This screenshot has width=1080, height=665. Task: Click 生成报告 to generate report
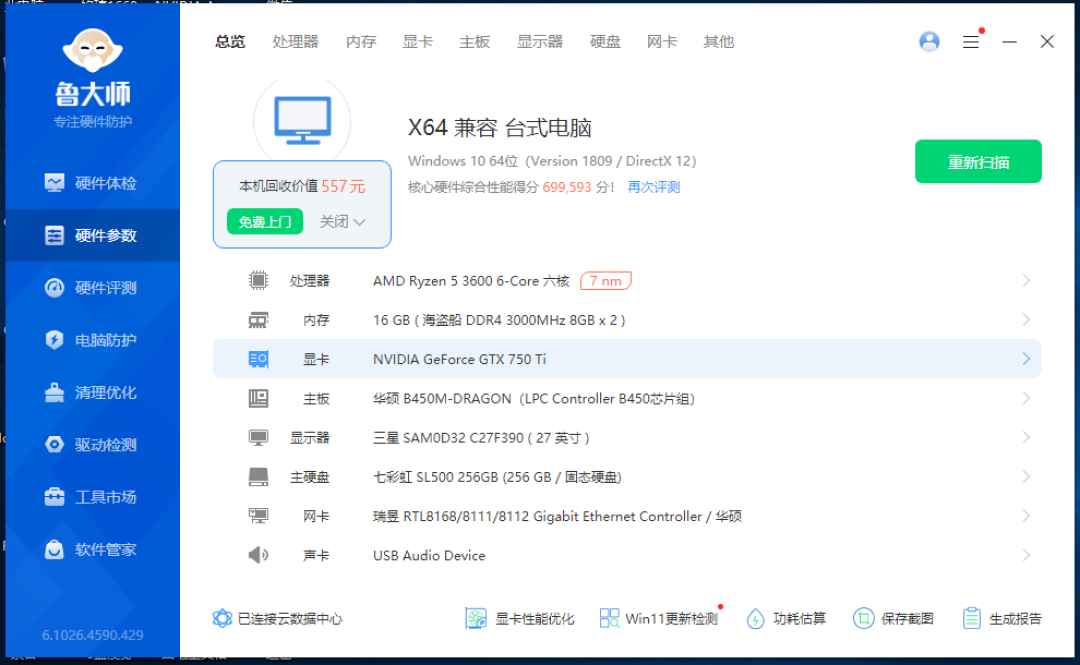coord(1002,619)
